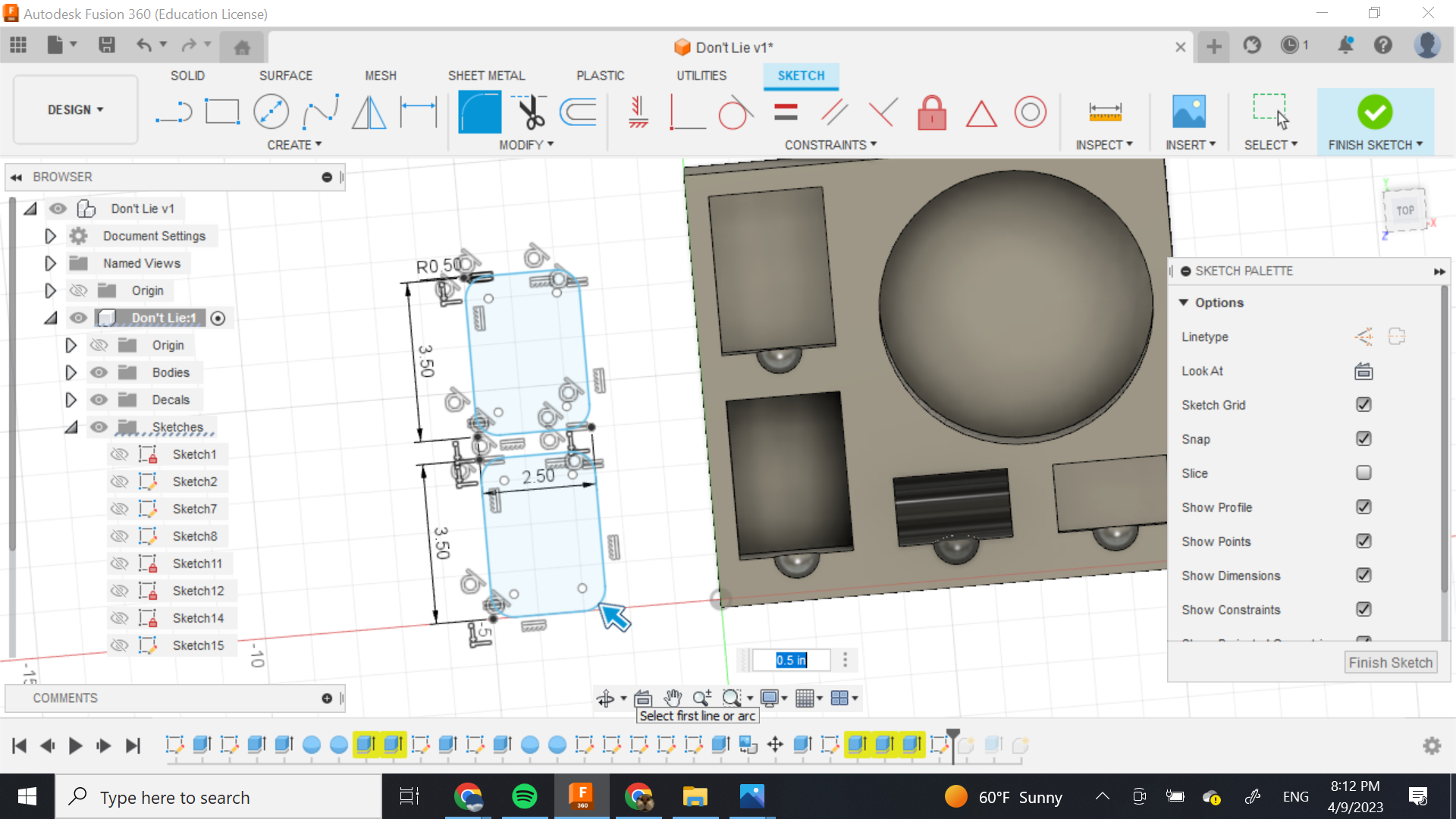Switch to the PLASTIC tab
The image size is (1456, 819).
click(600, 76)
